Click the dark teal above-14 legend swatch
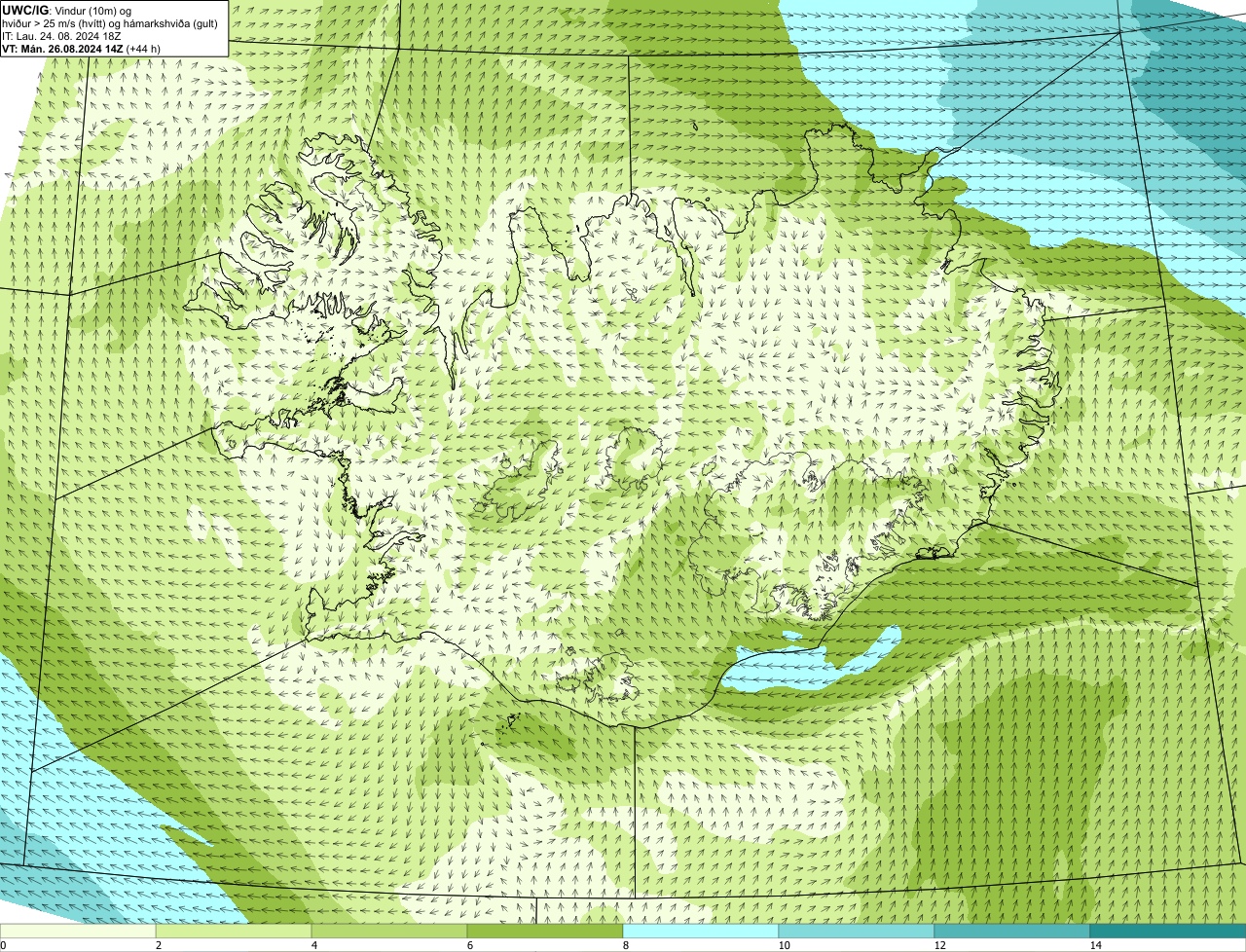 [1168, 932]
